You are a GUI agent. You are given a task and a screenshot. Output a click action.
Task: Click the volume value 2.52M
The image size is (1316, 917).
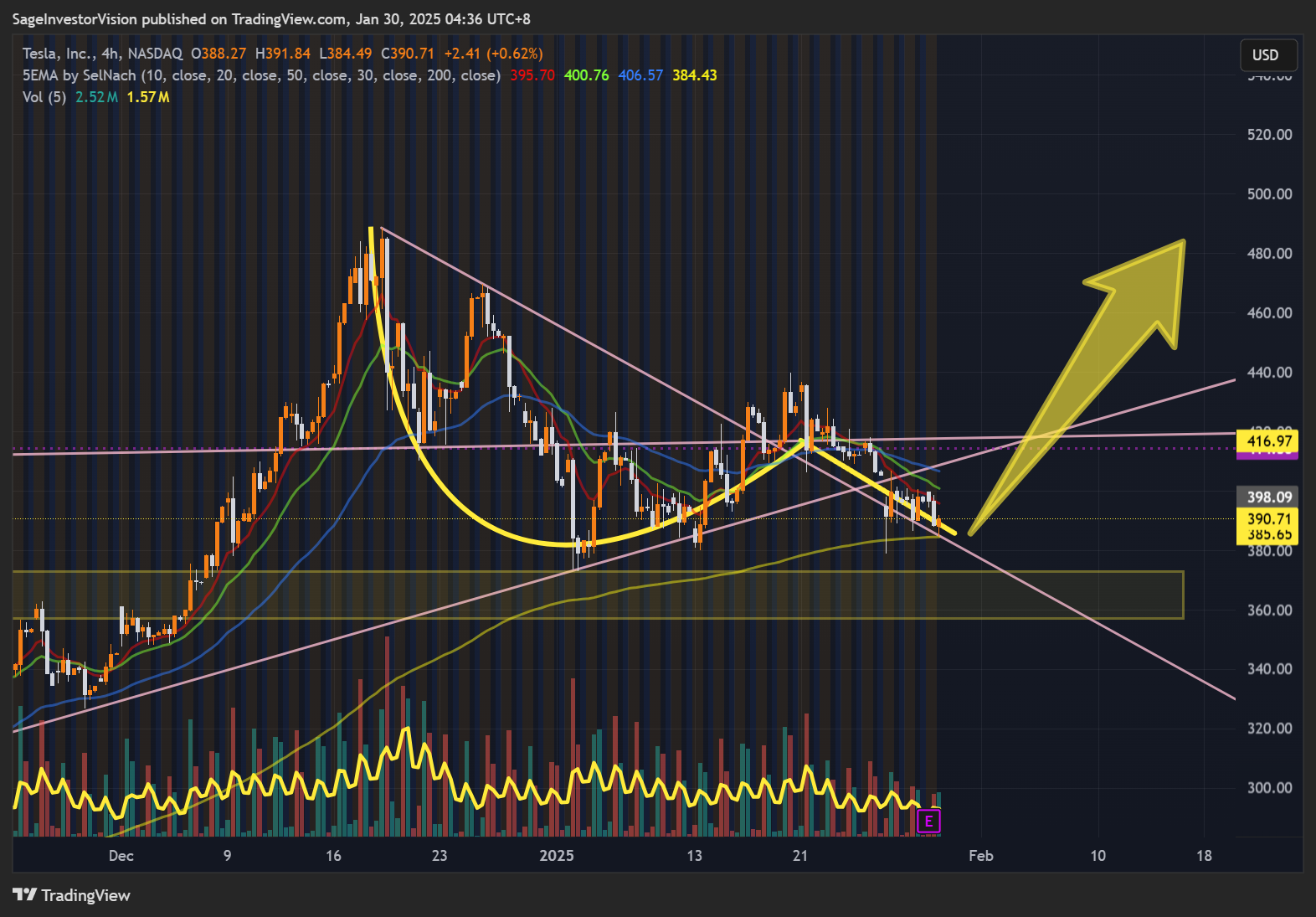96,97
